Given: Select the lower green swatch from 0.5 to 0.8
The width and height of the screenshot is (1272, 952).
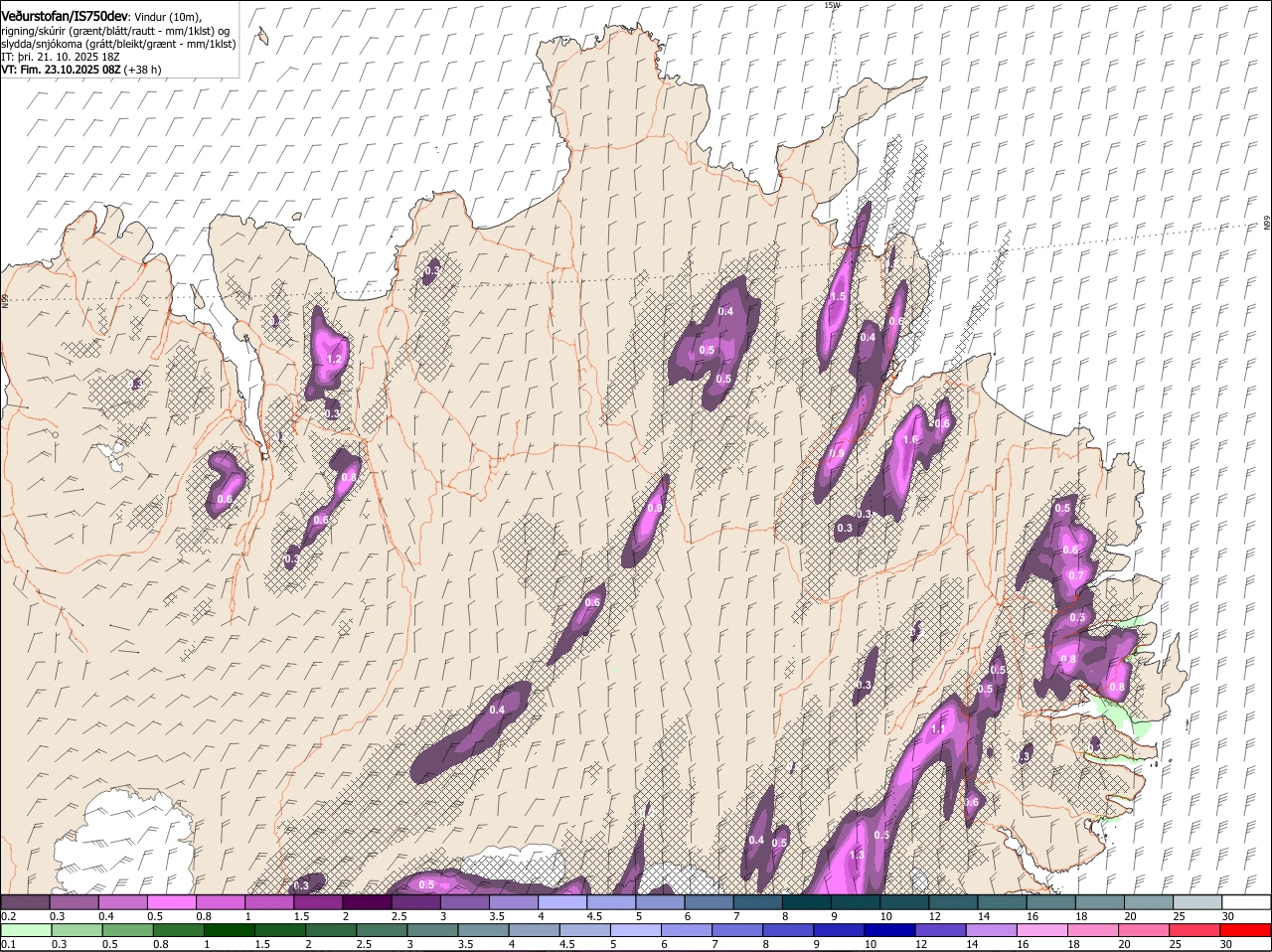Looking at the screenshot, I should (x=127, y=930).
